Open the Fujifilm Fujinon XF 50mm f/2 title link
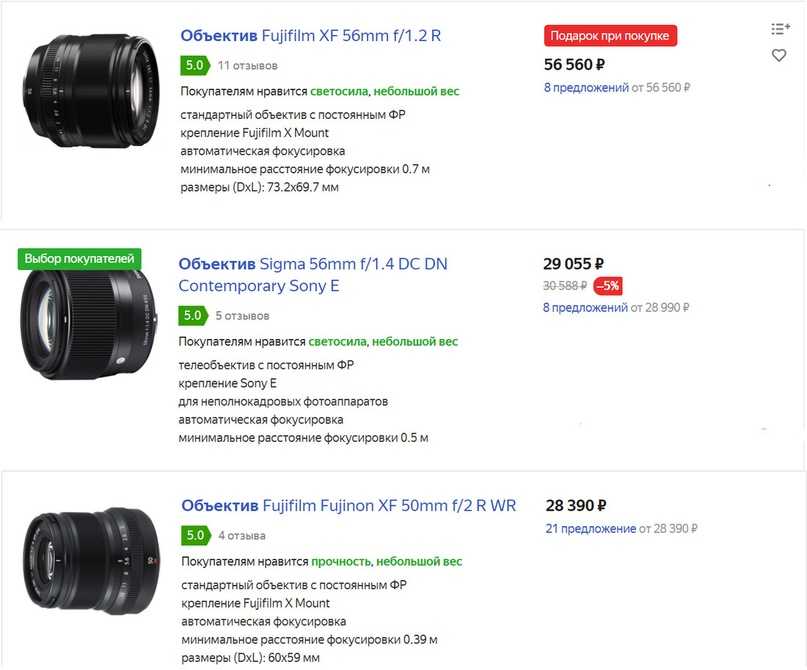The height and width of the screenshot is (670, 807). click(348, 506)
